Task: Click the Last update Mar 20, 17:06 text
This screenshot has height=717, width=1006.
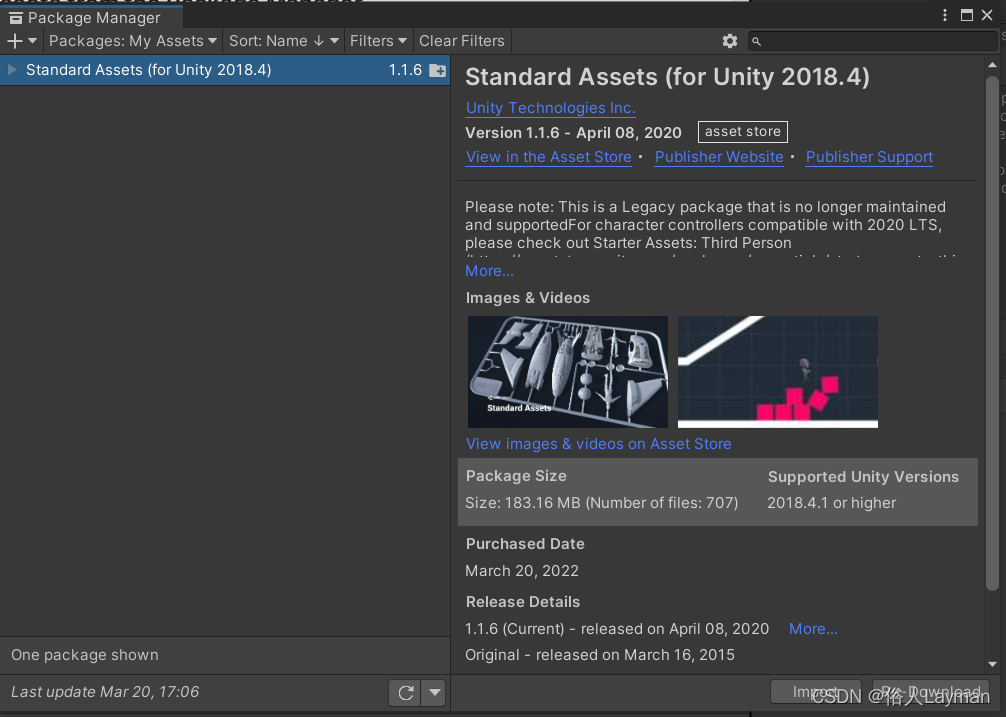Action: pyautogui.click(x=105, y=692)
